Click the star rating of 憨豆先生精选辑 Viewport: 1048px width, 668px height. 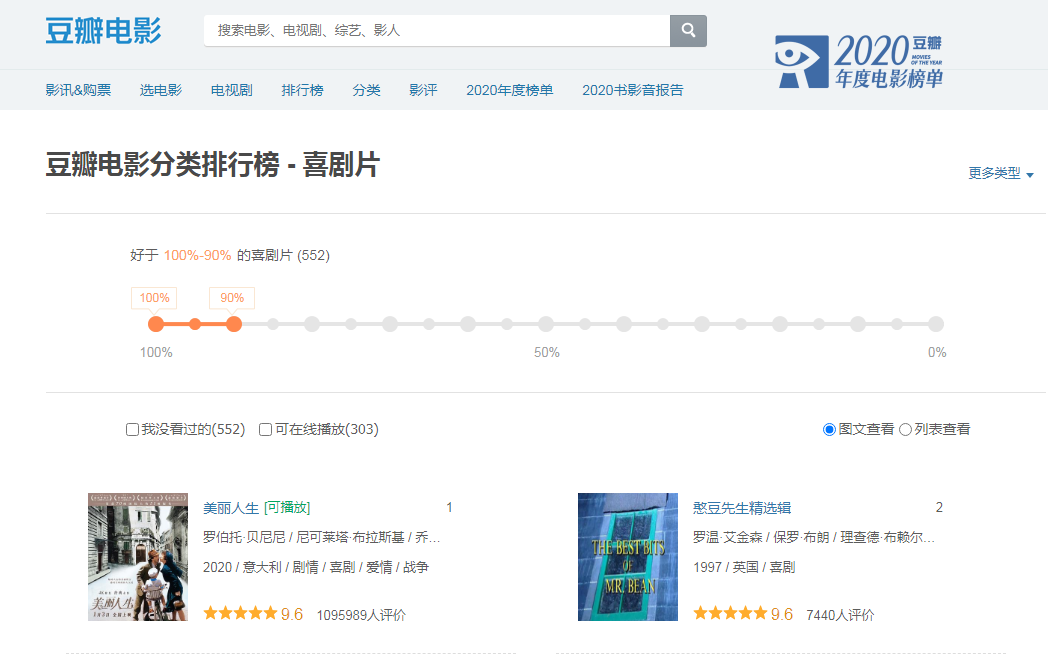click(730, 613)
